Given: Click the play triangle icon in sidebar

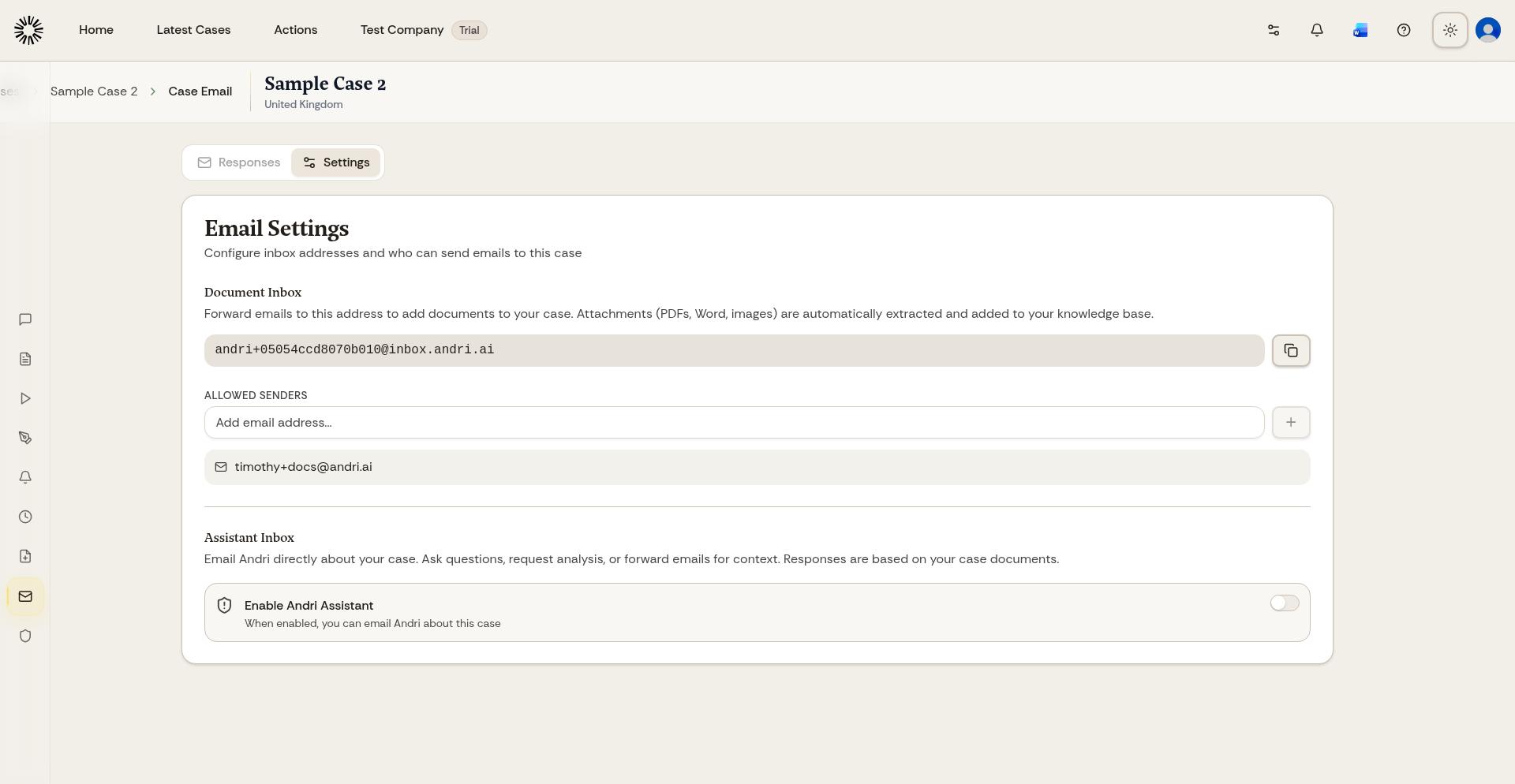Looking at the screenshot, I should pos(25,398).
